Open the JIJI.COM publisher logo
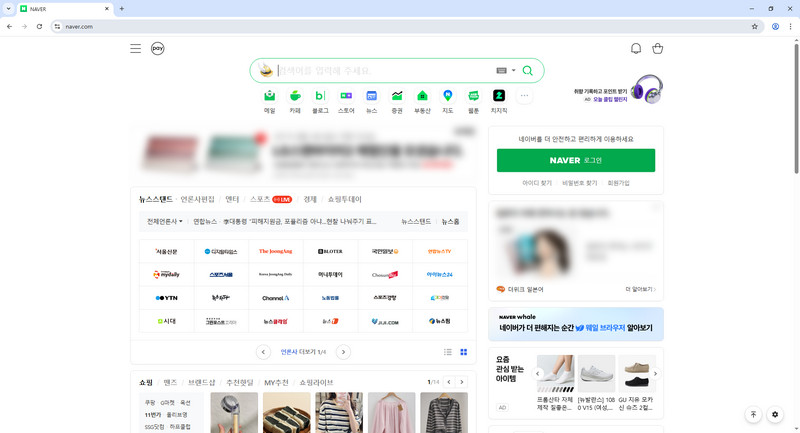This screenshot has width=800, height=433. click(385, 321)
